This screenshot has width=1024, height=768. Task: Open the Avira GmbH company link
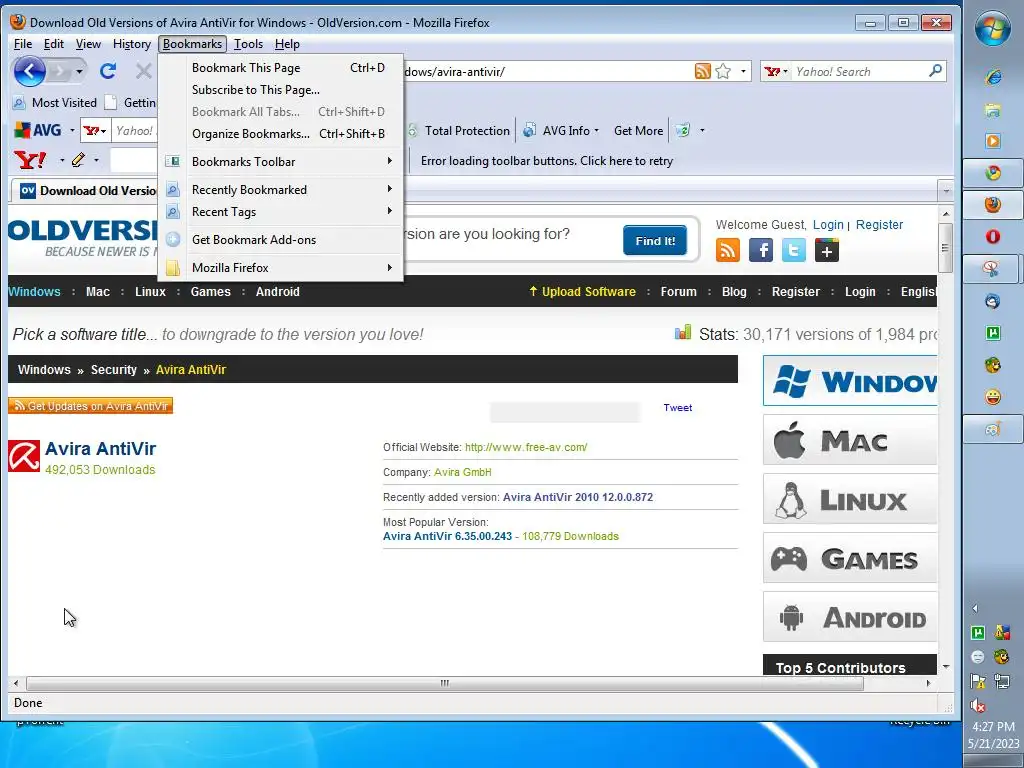462,472
